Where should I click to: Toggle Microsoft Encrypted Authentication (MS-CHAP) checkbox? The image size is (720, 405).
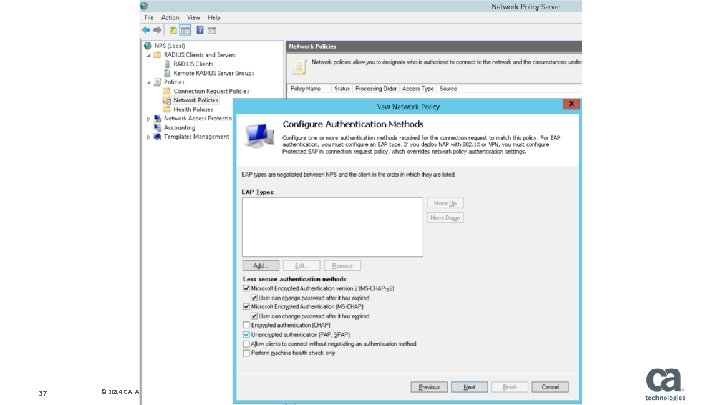click(247, 307)
